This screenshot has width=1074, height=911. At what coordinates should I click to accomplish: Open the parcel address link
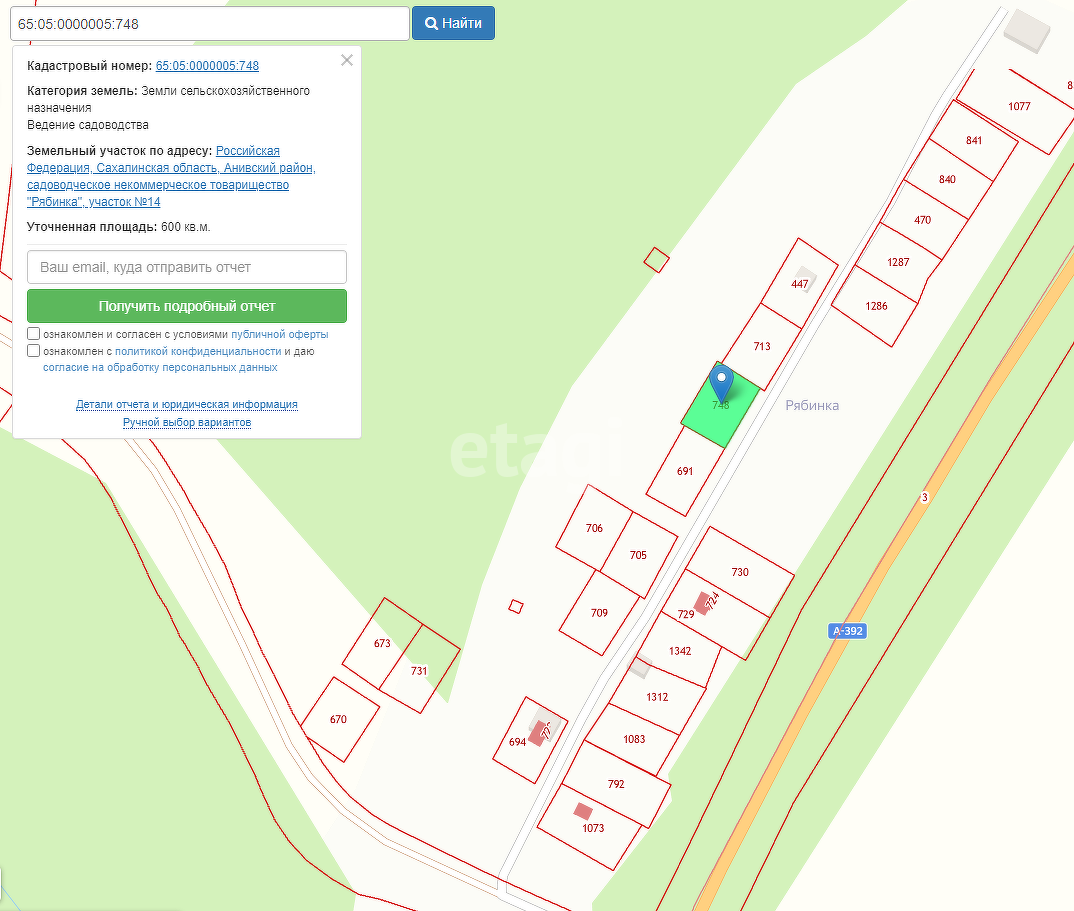[x=171, y=177]
